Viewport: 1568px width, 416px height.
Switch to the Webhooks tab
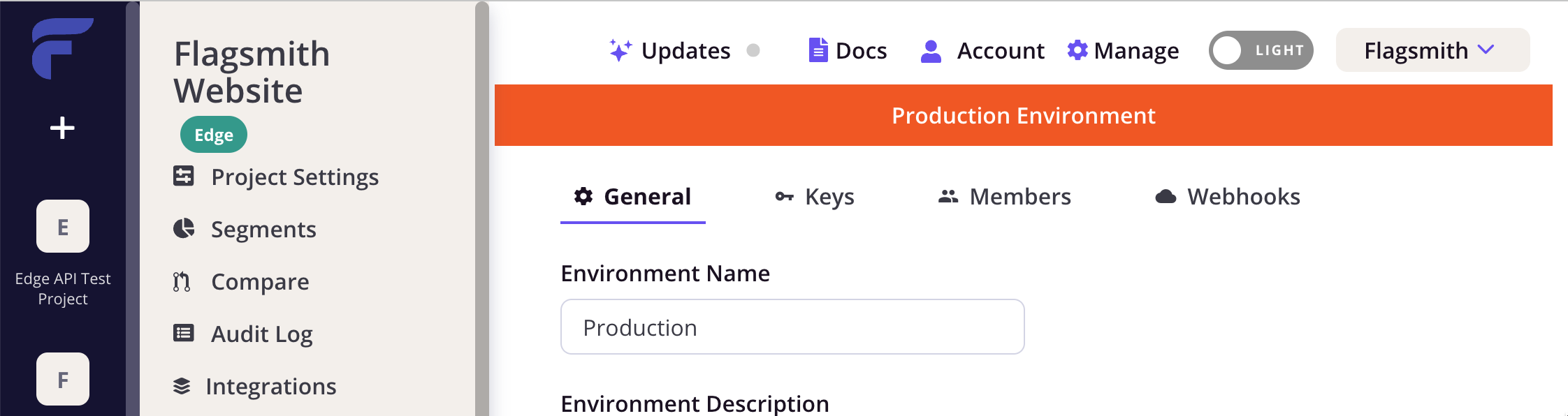click(x=1228, y=197)
